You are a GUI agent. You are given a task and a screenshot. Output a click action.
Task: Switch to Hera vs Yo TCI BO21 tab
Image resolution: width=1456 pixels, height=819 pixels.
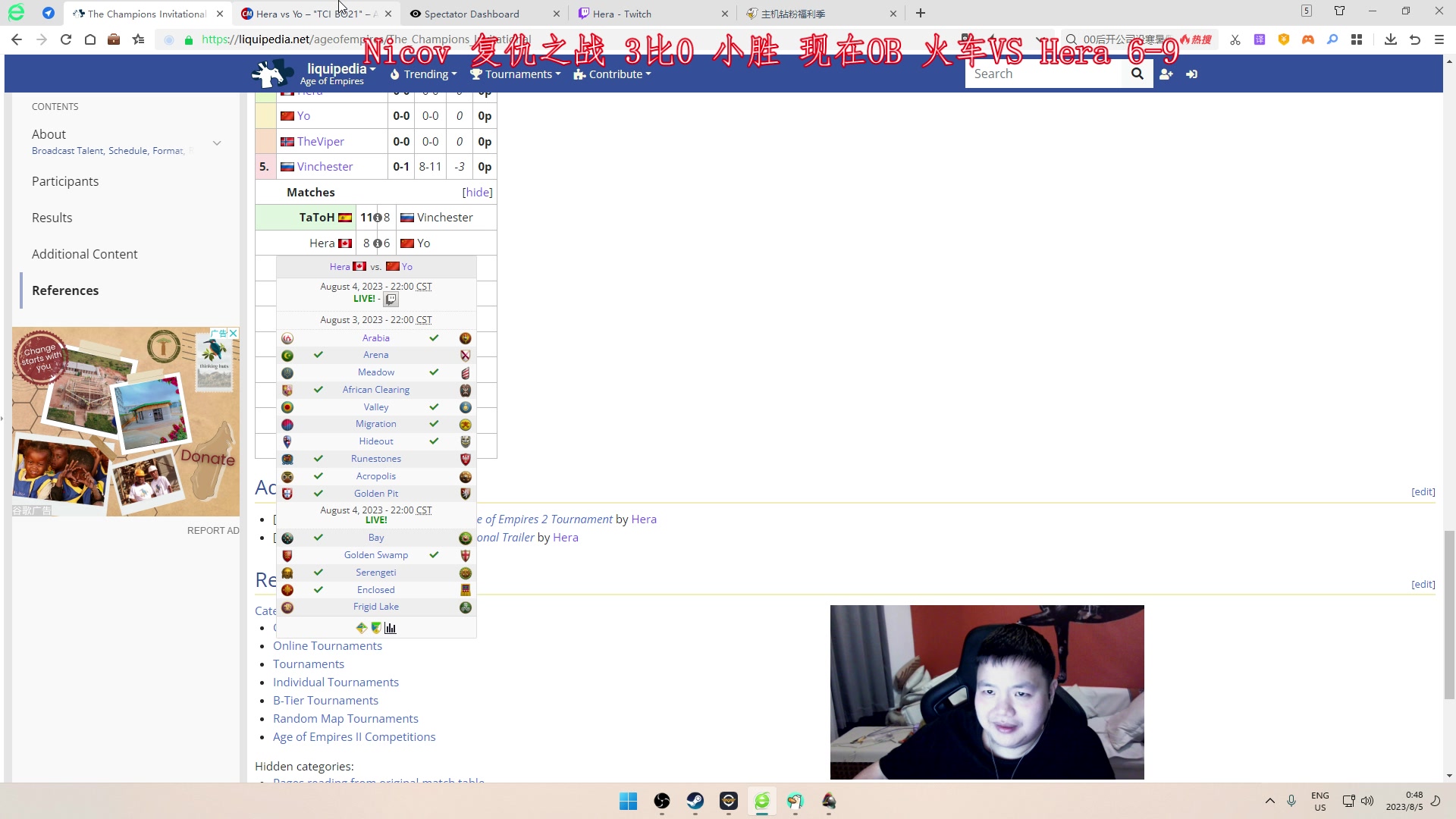coord(317,14)
